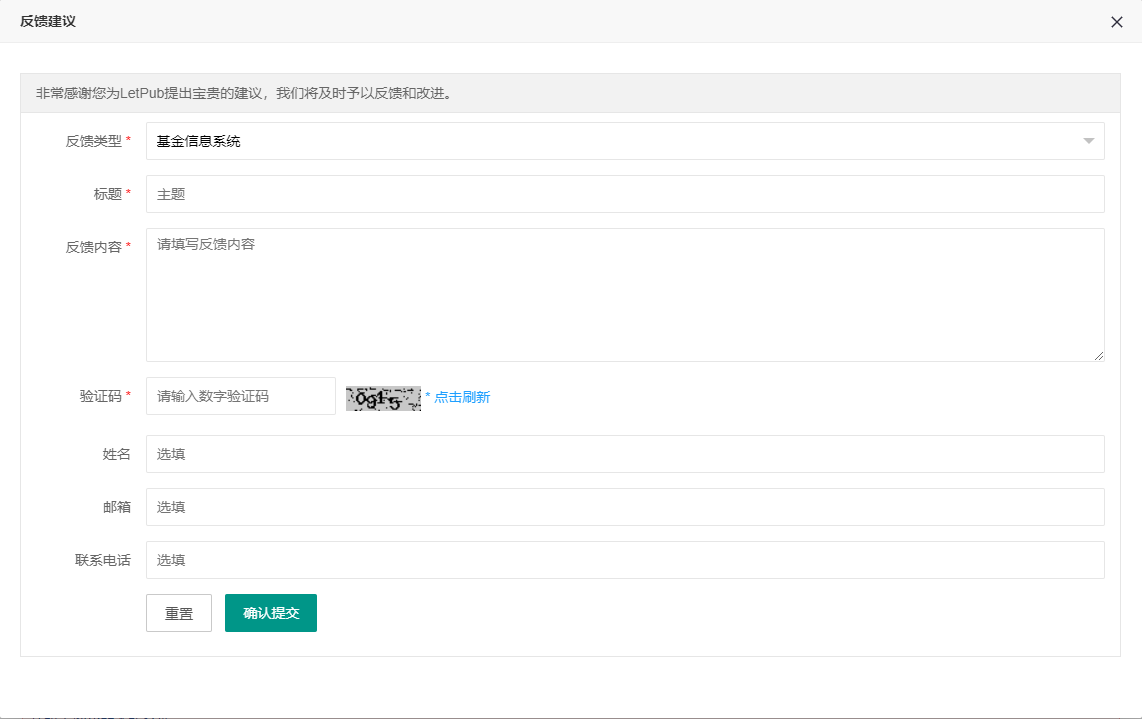Refresh captcha via 点击刷新 link

coord(461,397)
